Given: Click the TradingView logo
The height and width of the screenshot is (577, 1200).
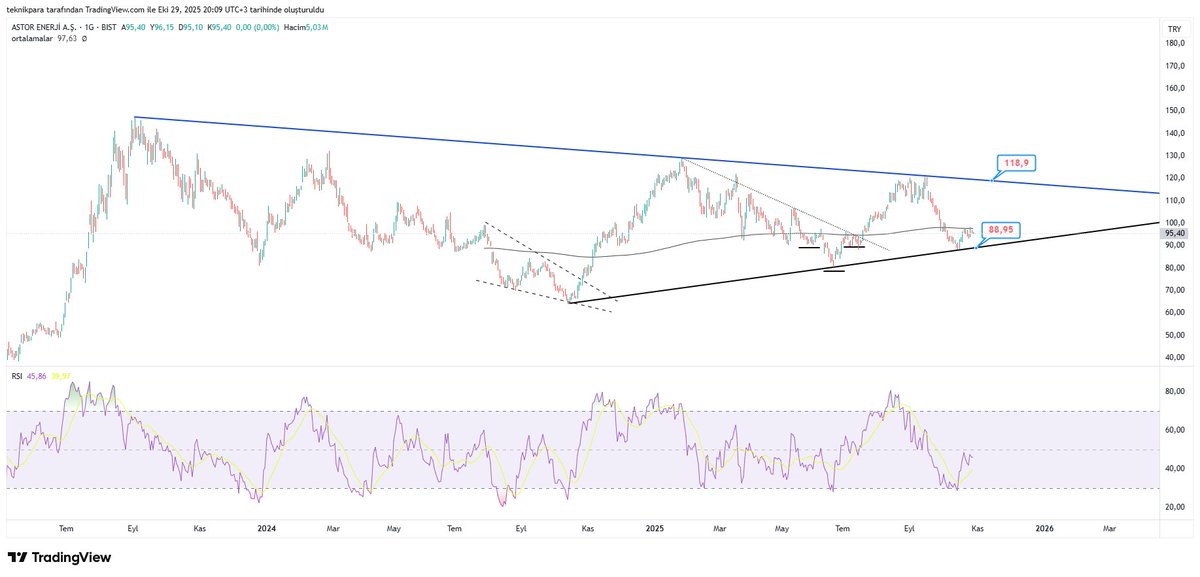Looking at the screenshot, I should [60, 557].
